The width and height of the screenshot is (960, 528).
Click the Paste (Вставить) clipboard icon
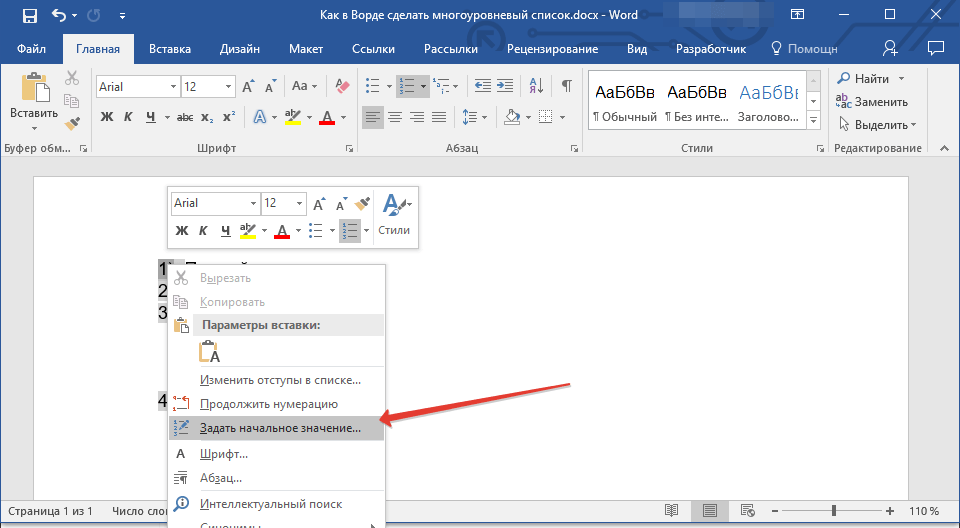tap(34, 92)
